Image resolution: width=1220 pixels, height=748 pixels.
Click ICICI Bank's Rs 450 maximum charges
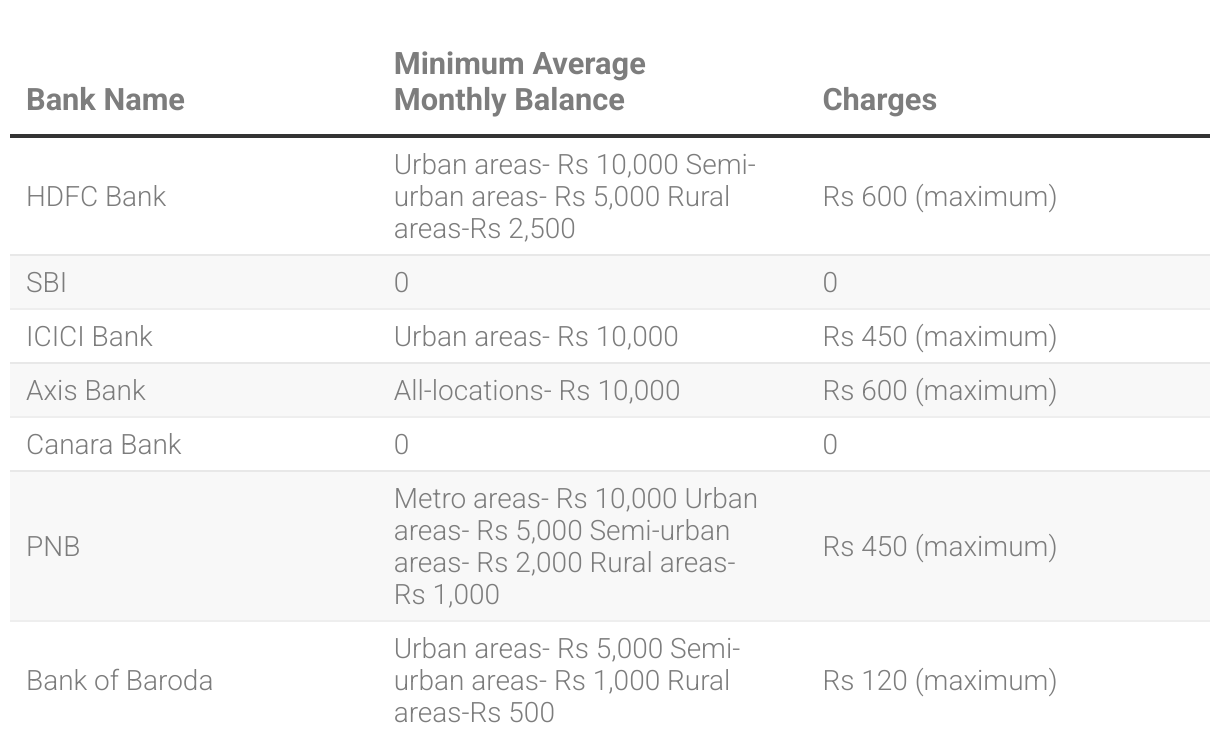point(939,337)
